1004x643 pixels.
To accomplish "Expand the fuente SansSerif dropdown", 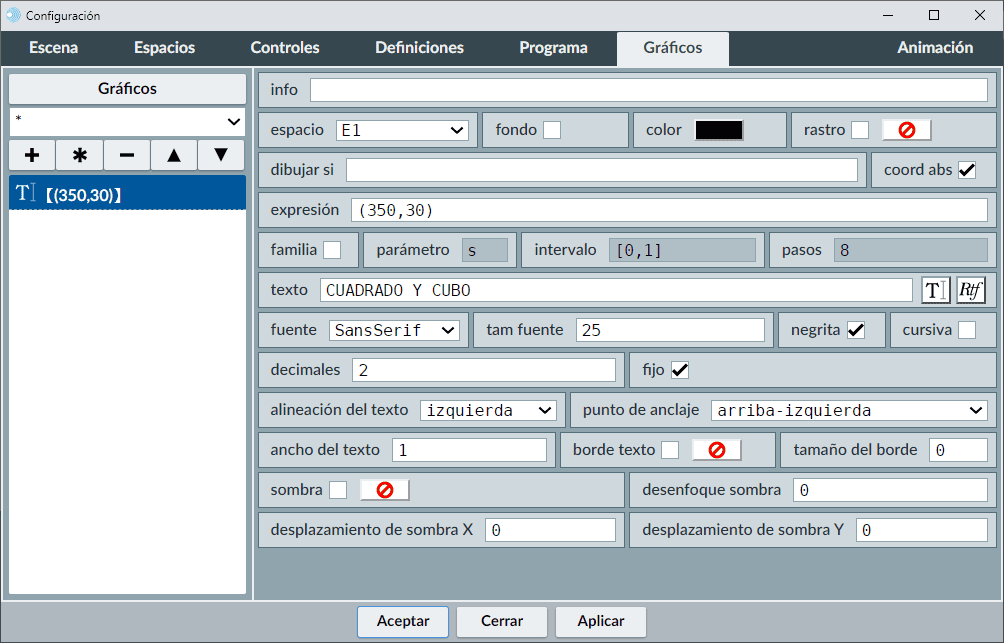I will 394,330.
